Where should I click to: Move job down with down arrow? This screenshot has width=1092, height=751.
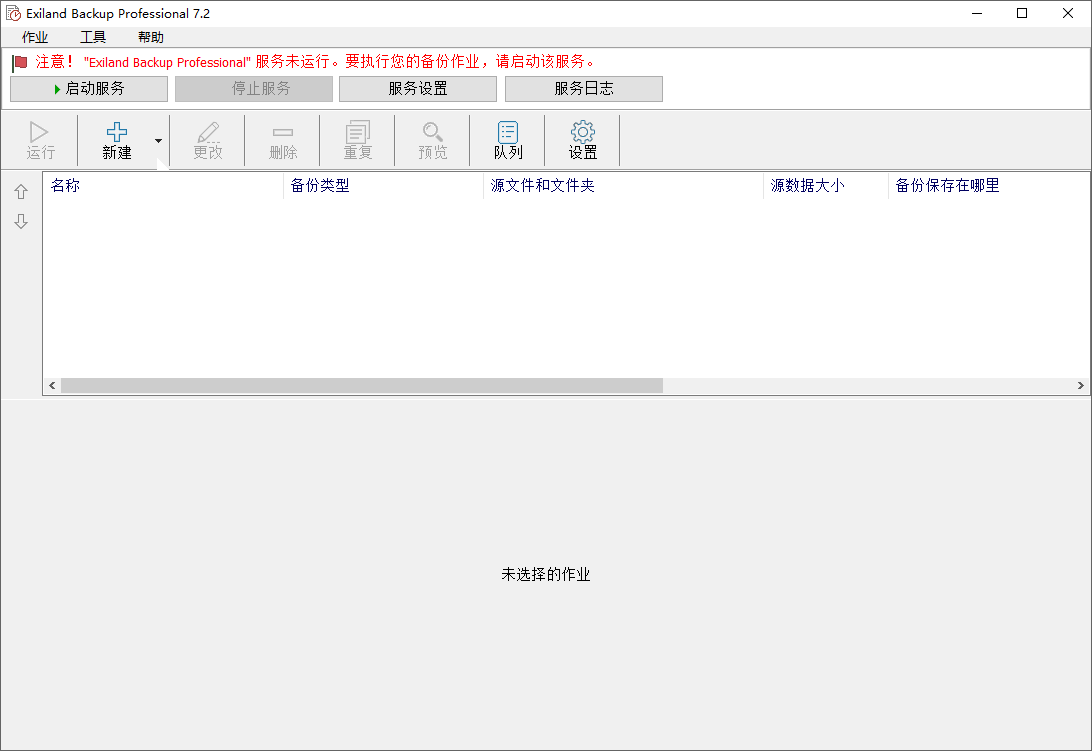click(21, 222)
